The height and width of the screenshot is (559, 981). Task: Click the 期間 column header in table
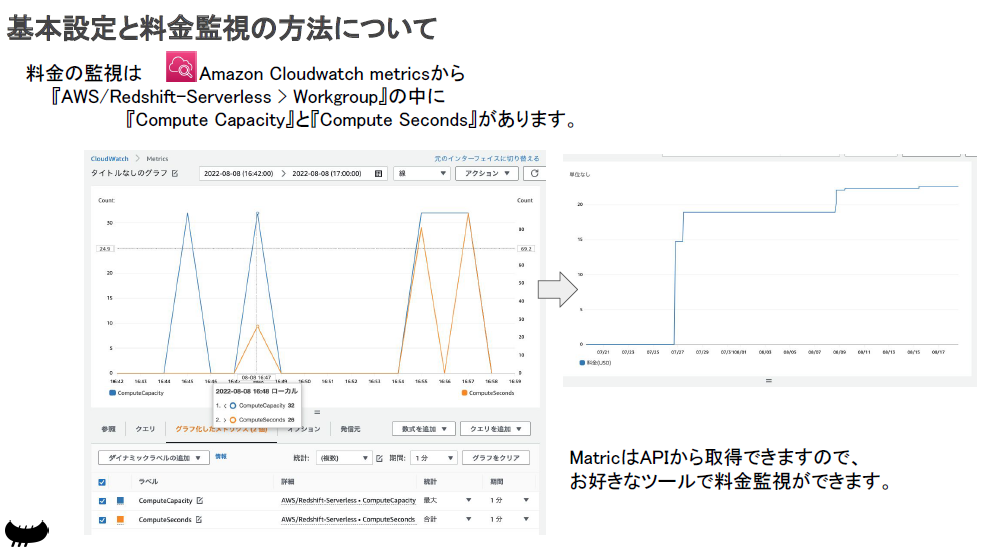497,482
